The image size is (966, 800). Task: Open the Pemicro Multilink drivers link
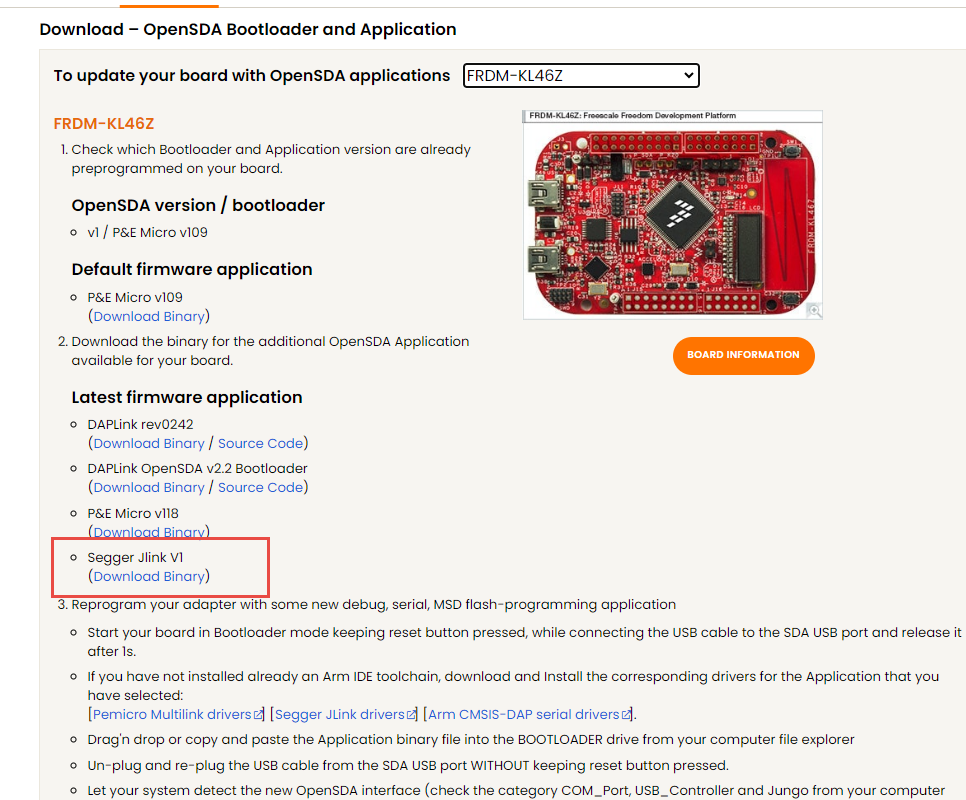[172, 714]
